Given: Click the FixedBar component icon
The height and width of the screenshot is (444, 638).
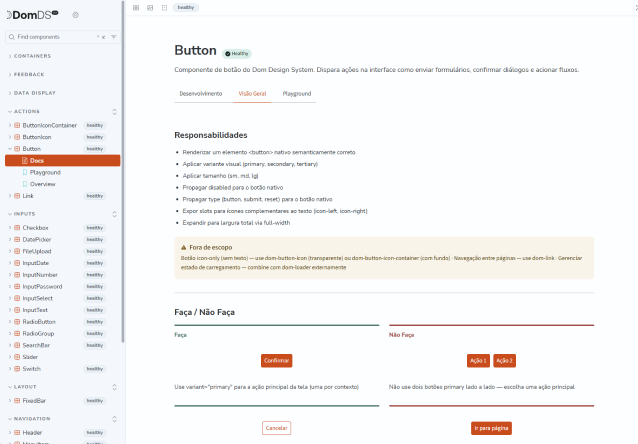Looking at the screenshot, I should [17, 401].
